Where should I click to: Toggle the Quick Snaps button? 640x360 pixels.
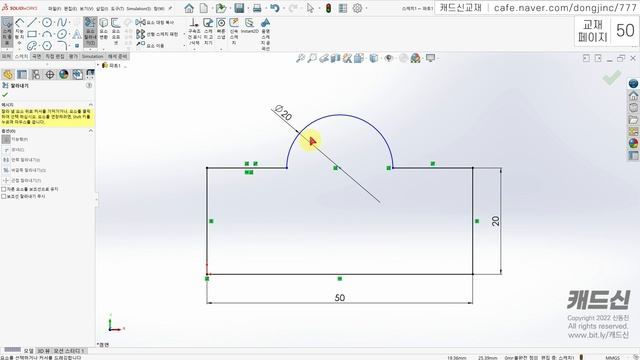click(x=221, y=29)
